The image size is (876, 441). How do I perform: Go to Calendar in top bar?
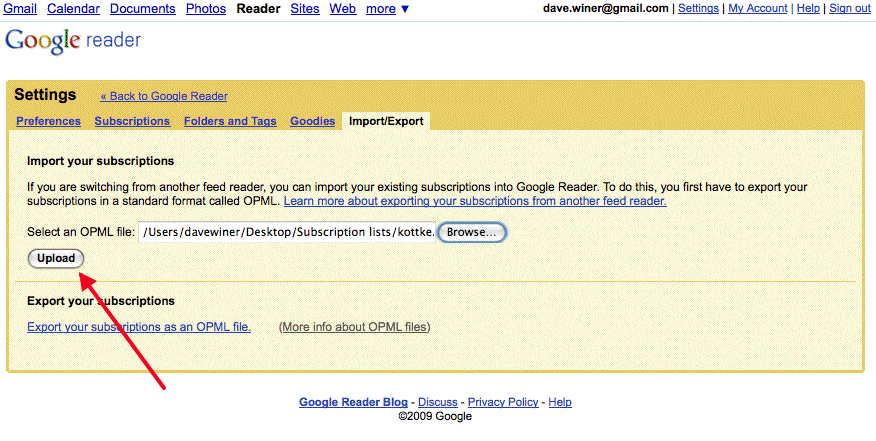(x=73, y=9)
